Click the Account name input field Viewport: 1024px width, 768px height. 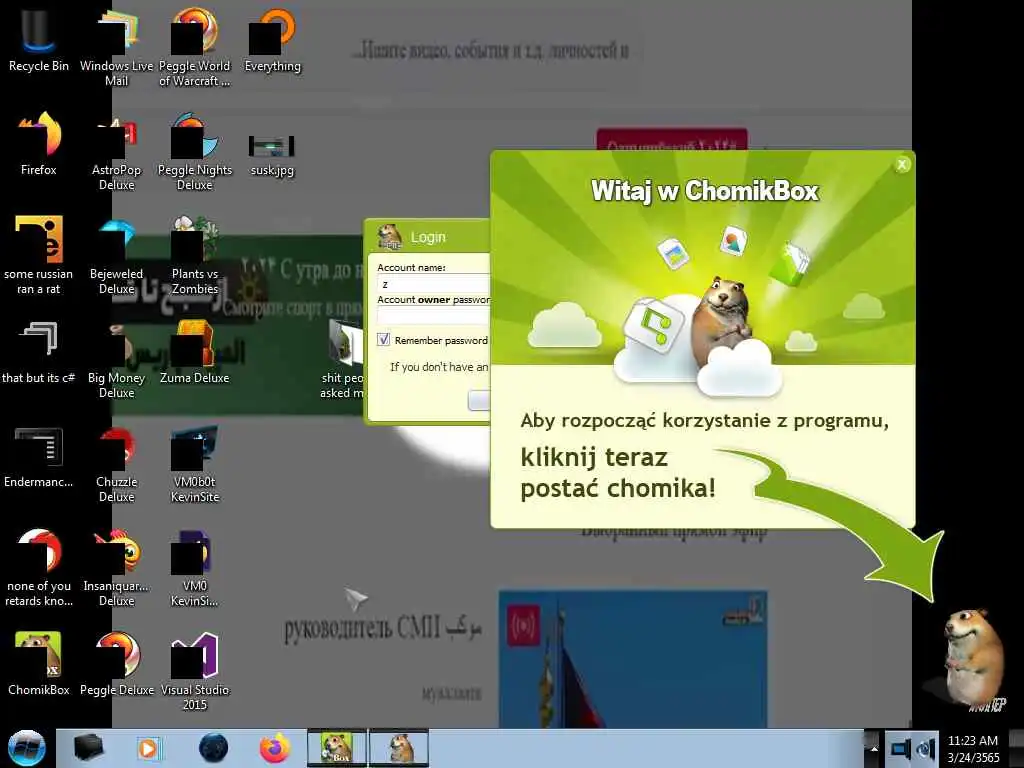(434, 283)
